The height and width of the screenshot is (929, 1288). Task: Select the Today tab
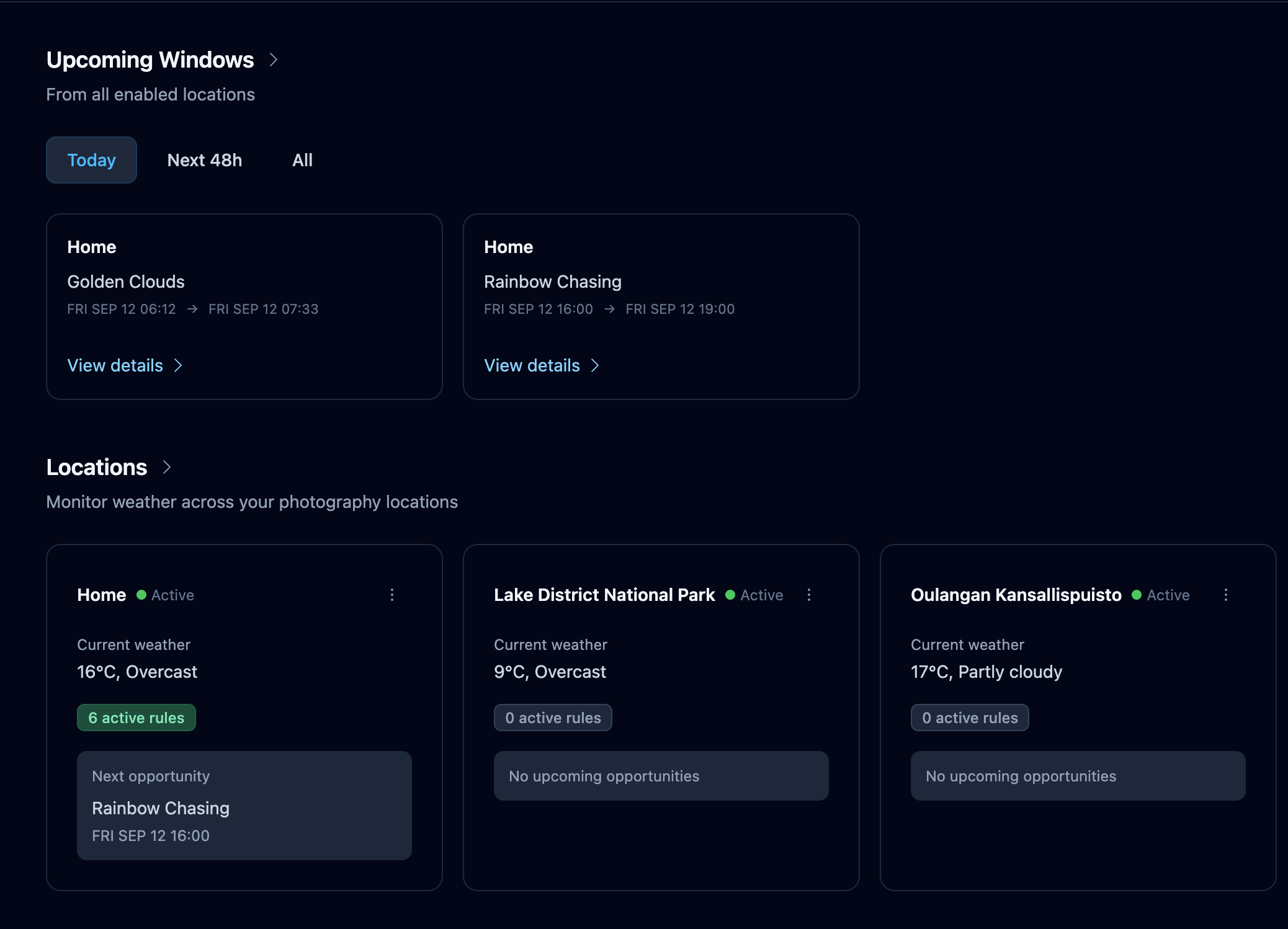coord(91,160)
